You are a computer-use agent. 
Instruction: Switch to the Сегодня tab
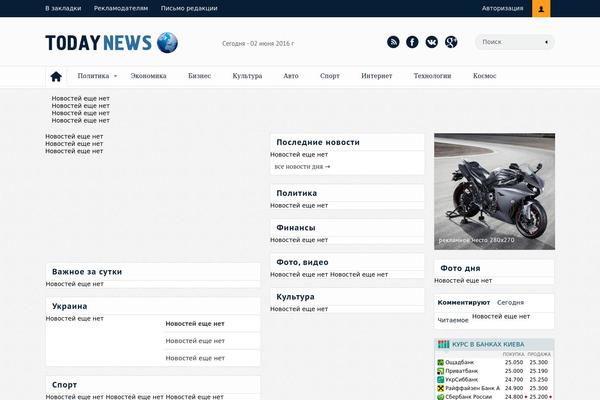[x=510, y=302]
